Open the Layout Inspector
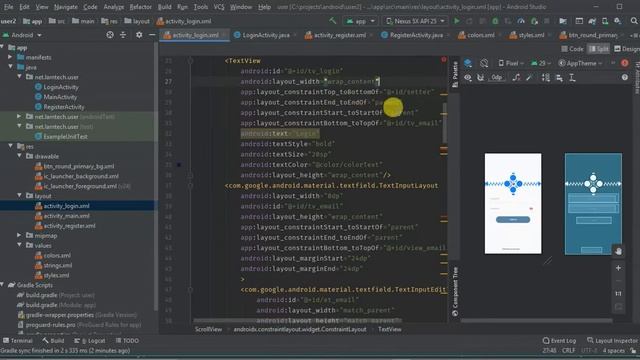Image resolution: width=640 pixels, height=360 pixels. point(612,340)
